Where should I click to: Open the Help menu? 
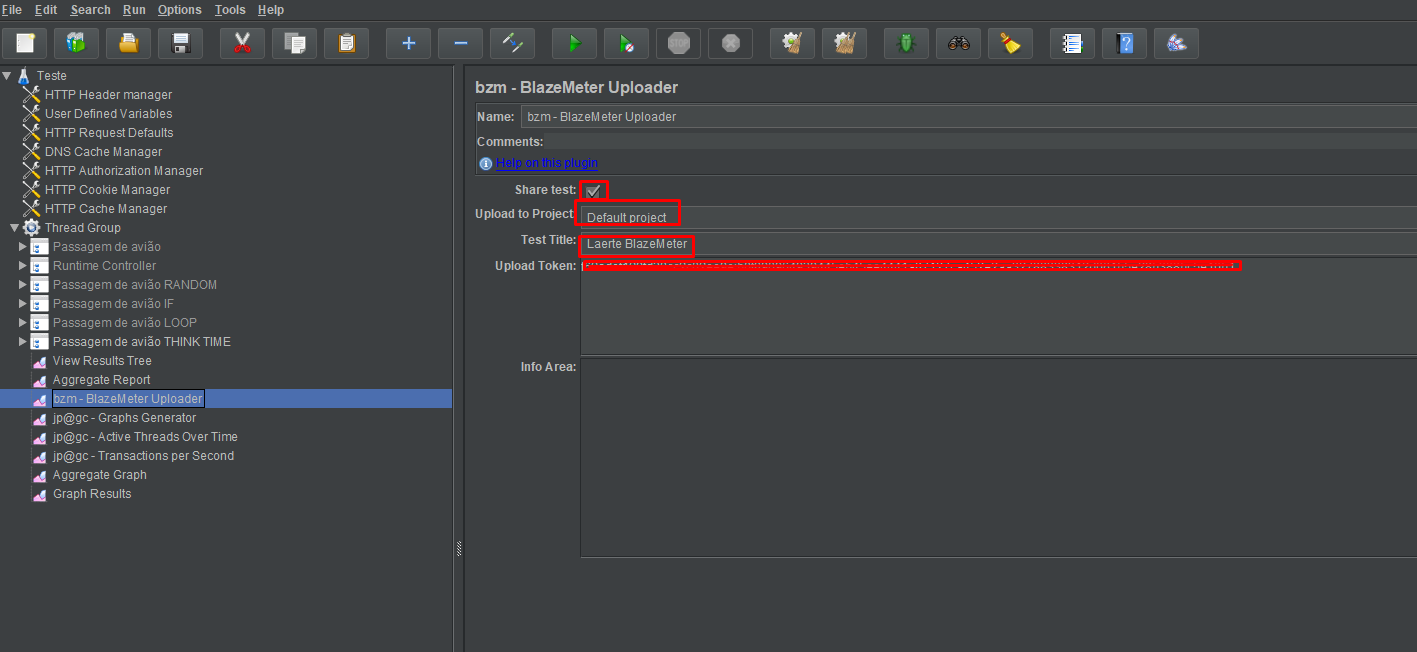[x=271, y=9]
